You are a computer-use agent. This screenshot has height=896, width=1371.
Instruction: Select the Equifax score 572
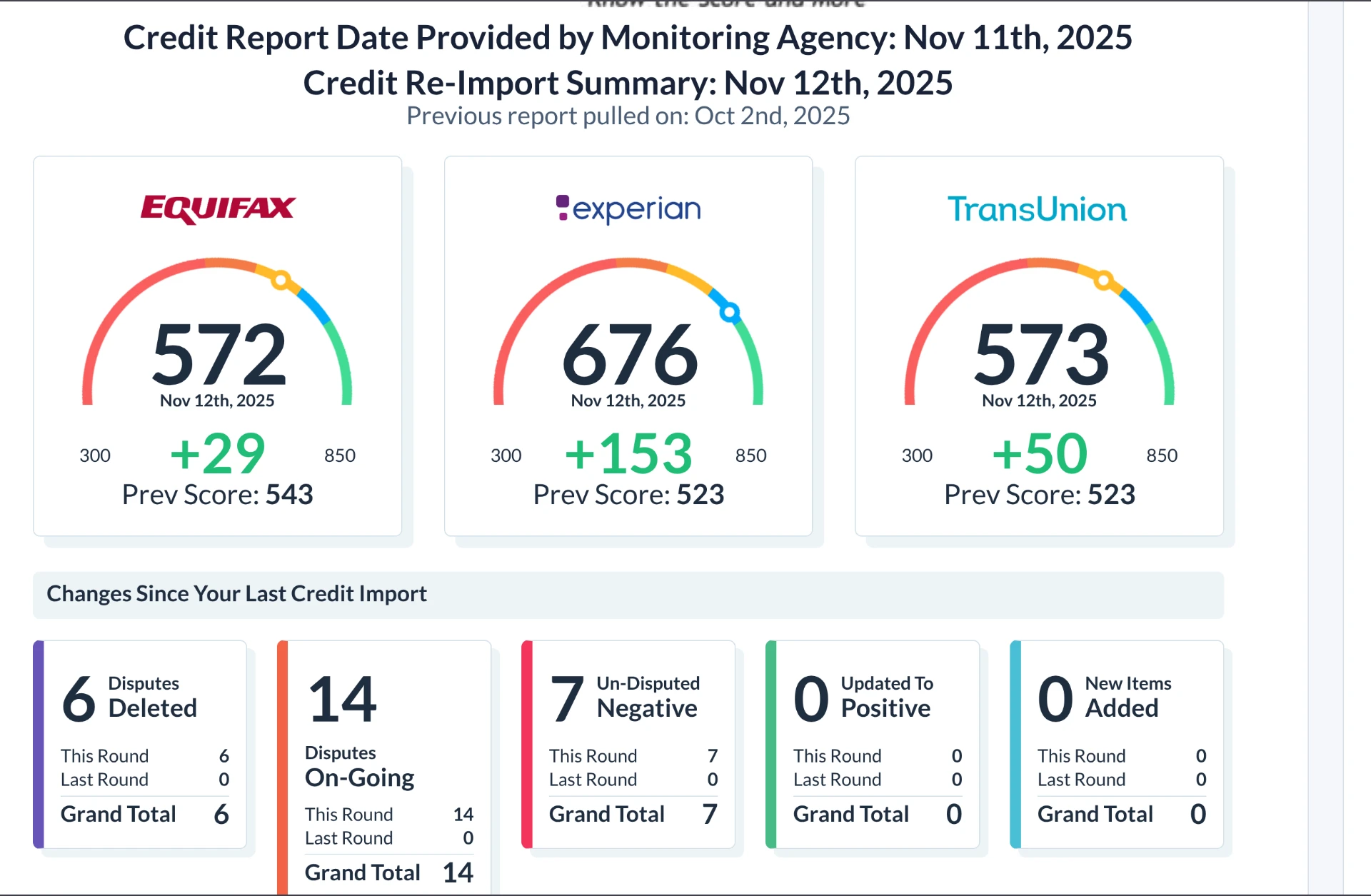point(219,354)
